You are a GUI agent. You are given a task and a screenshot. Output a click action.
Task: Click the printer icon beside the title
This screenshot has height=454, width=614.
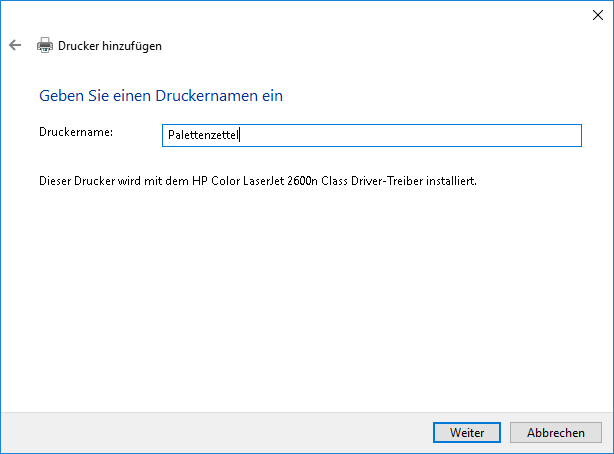[x=45, y=45]
